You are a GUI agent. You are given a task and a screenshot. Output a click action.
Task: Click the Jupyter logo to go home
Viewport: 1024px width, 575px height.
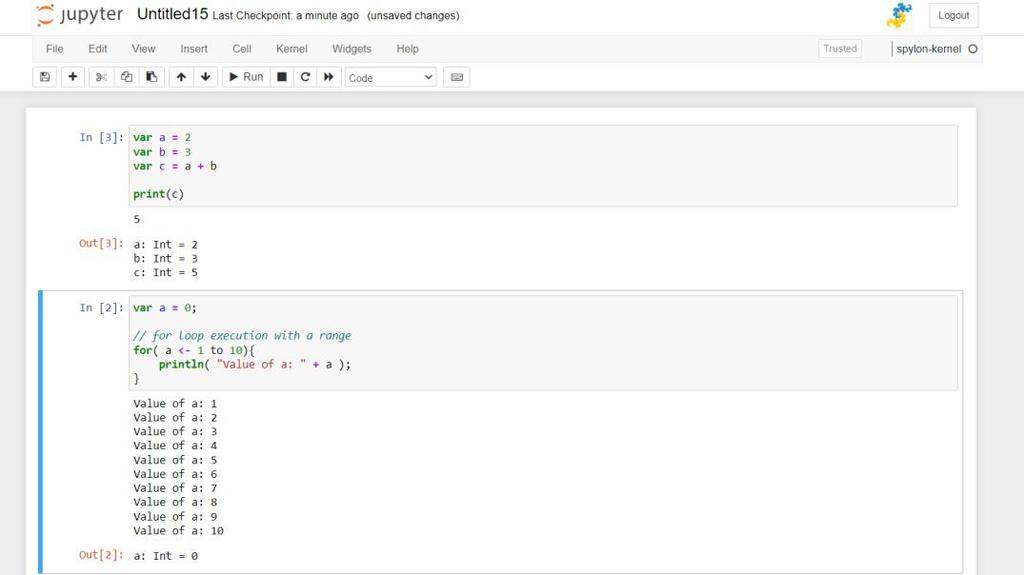point(80,15)
